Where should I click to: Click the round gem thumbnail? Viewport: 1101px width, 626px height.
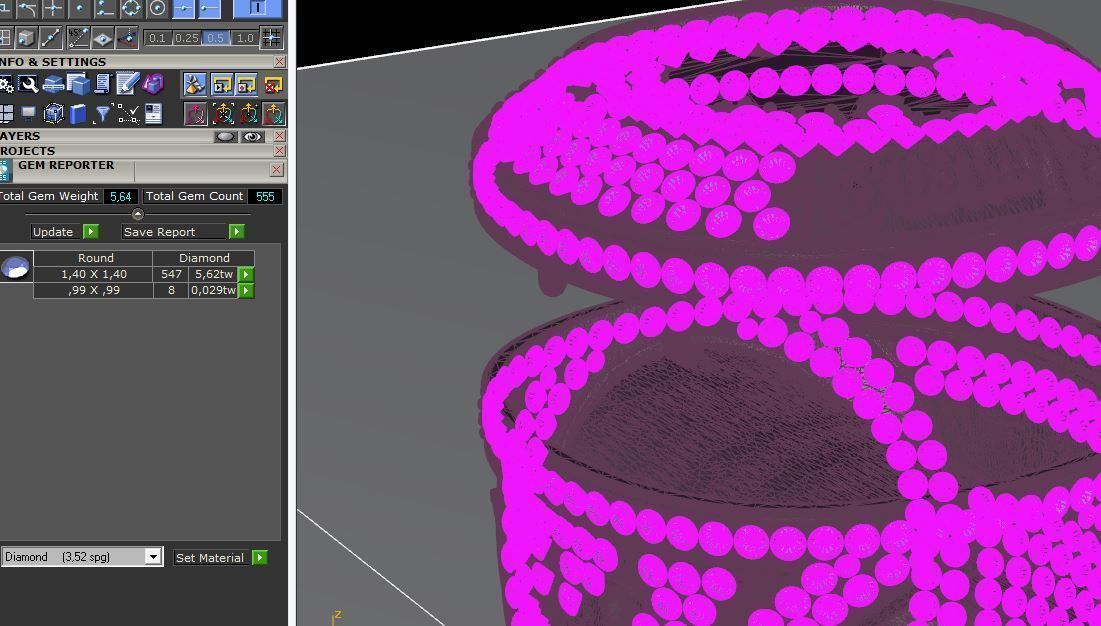tap(15, 267)
